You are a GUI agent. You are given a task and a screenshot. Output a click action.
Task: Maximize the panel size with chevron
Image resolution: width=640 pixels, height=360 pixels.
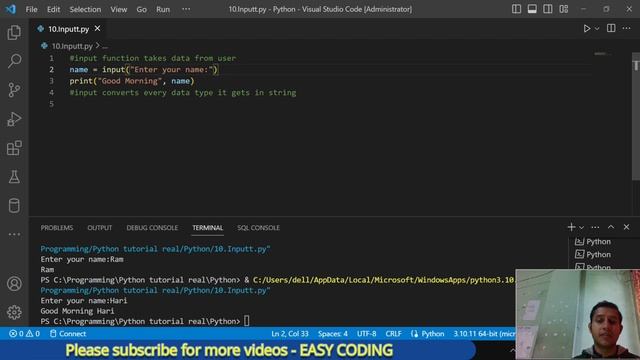(x=611, y=227)
